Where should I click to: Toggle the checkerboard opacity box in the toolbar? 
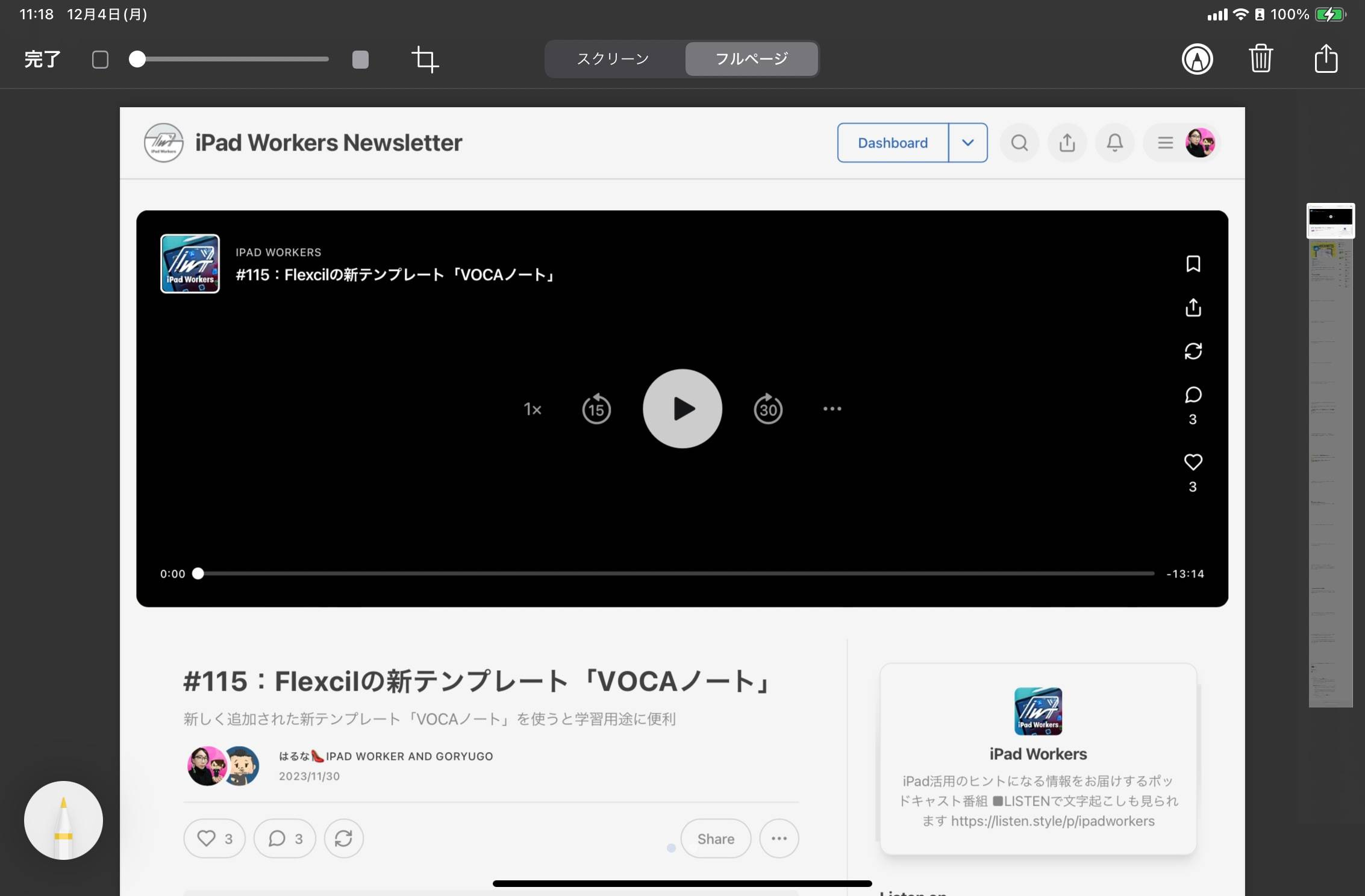[100, 59]
